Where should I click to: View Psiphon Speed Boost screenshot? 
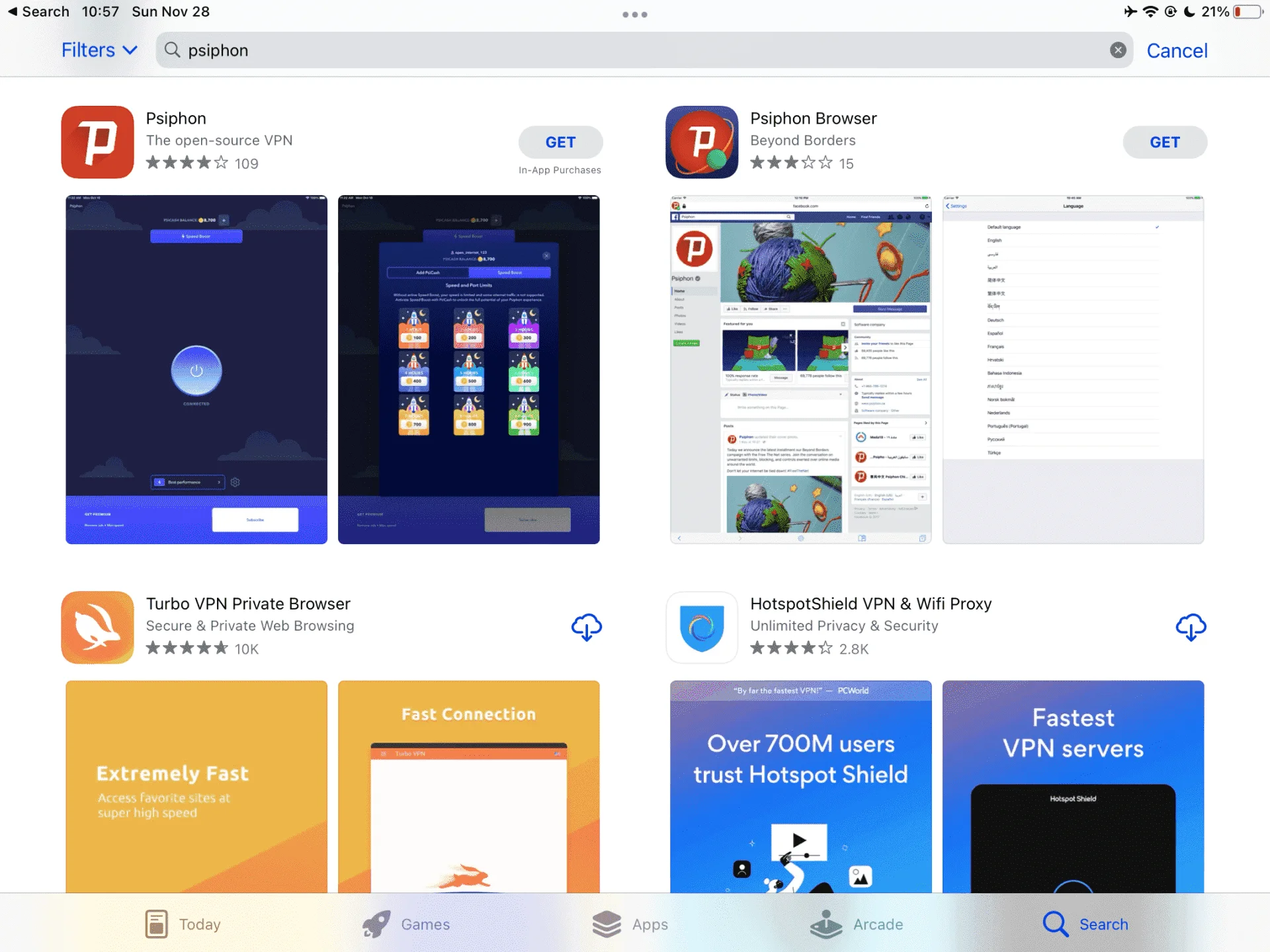(x=469, y=370)
